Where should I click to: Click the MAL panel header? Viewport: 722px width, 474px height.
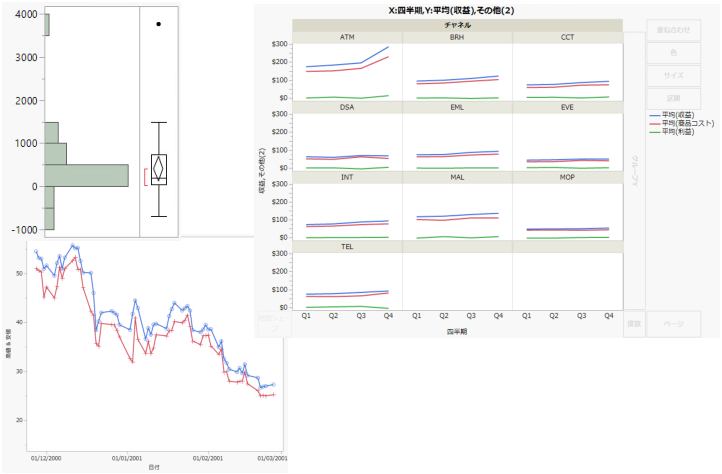(457, 177)
